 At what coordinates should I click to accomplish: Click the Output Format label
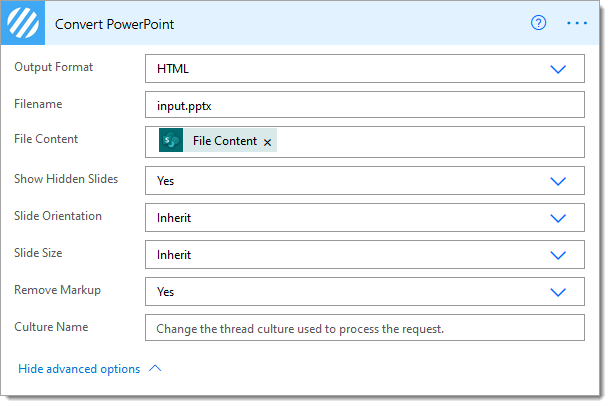pos(54,67)
